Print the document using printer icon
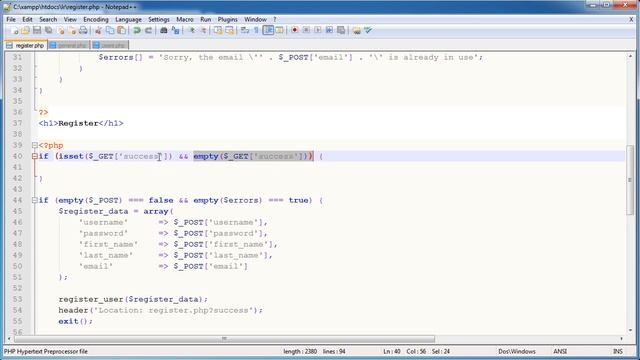The image size is (640, 360). [83, 31]
